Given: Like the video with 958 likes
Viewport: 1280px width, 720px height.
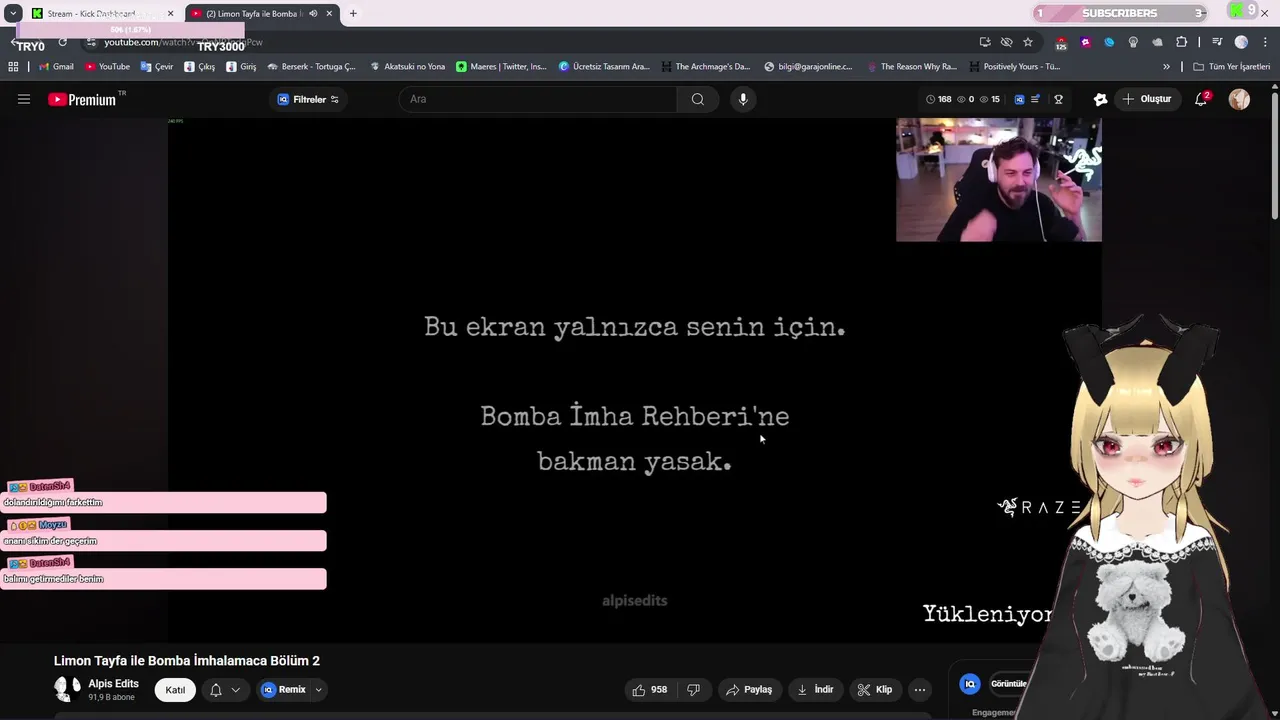Looking at the screenshot, I should [649, 690].
